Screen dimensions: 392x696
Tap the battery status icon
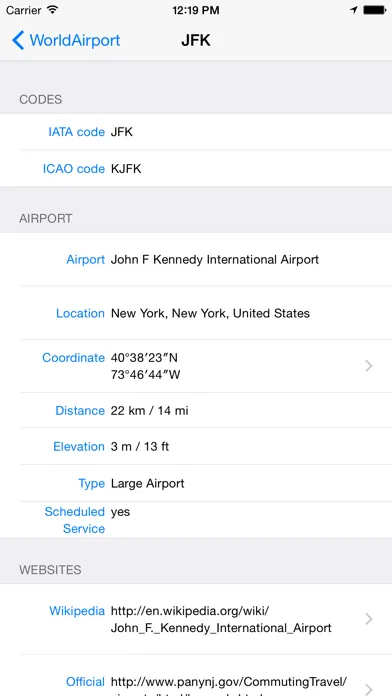[374, 10]
